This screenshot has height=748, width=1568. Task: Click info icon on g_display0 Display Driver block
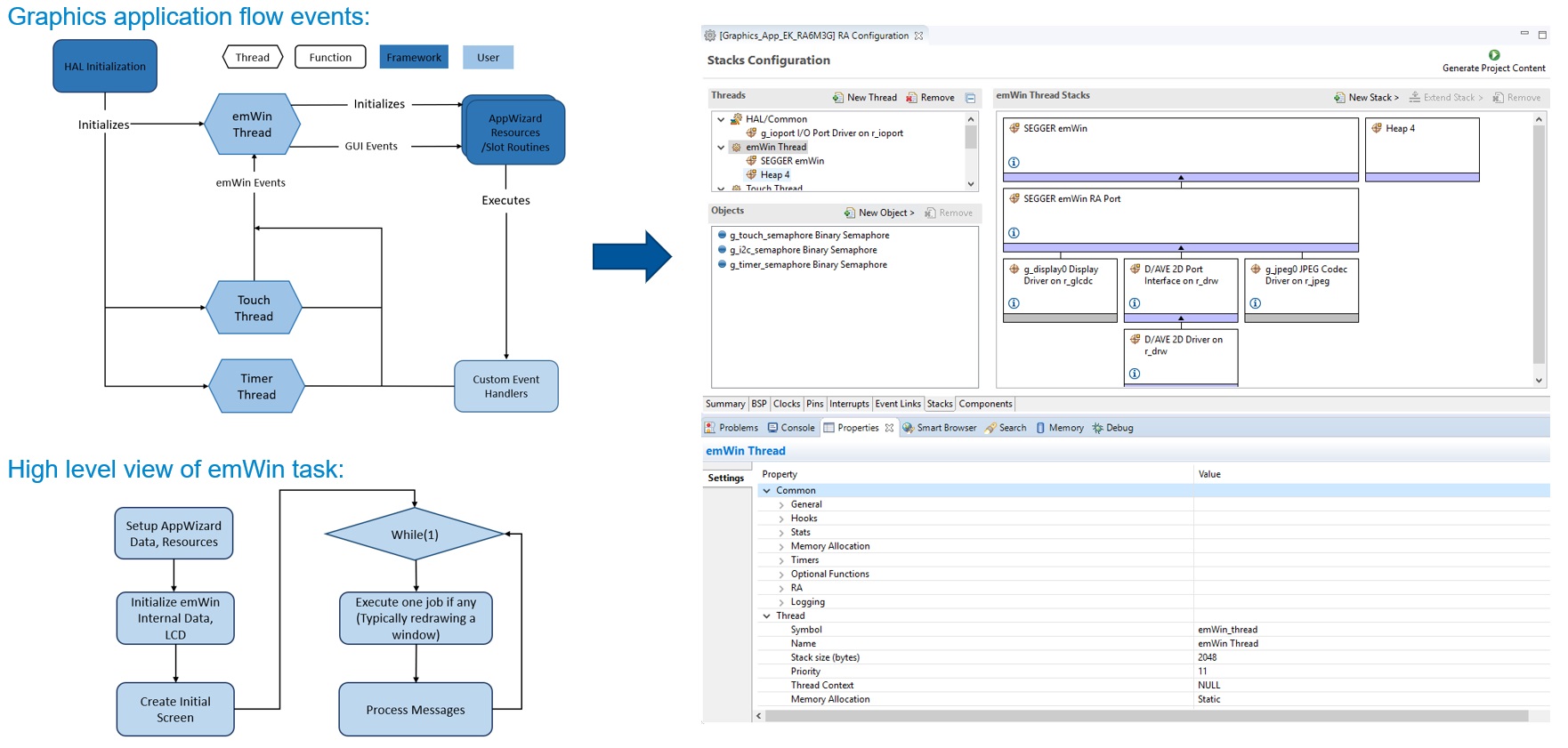point(1014,303)
